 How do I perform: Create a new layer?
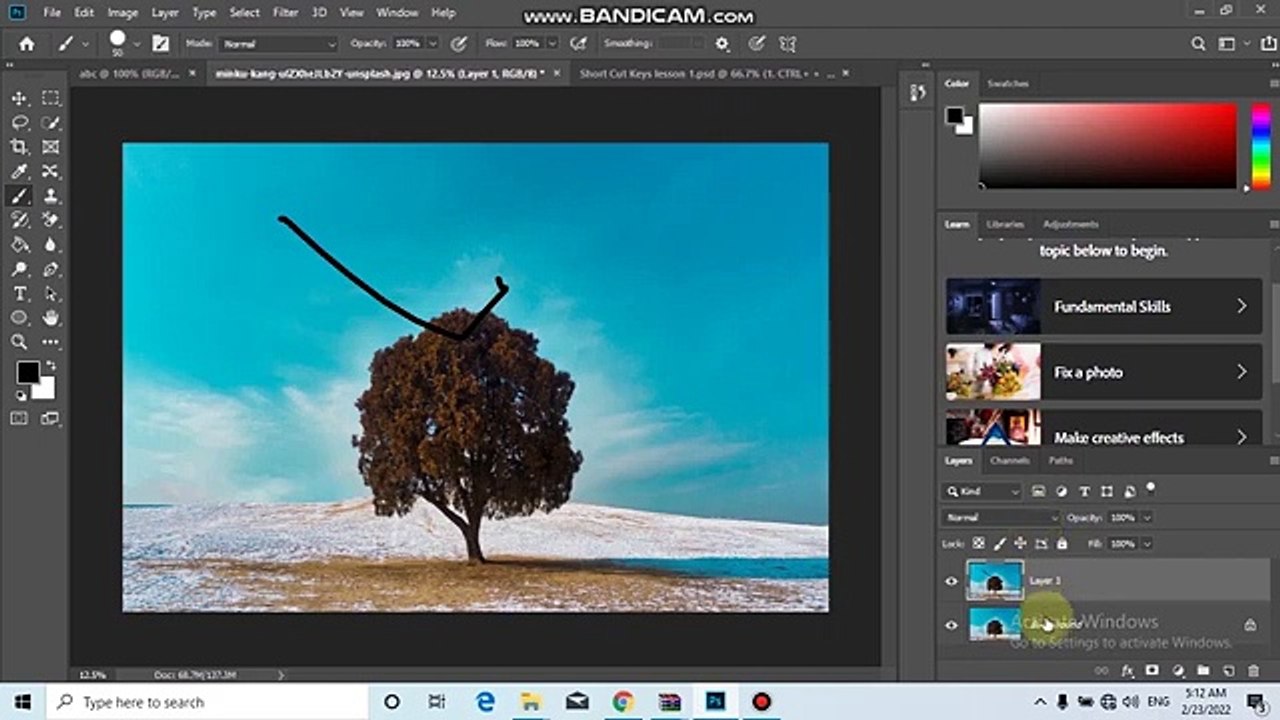click(x=1228, y=671)
